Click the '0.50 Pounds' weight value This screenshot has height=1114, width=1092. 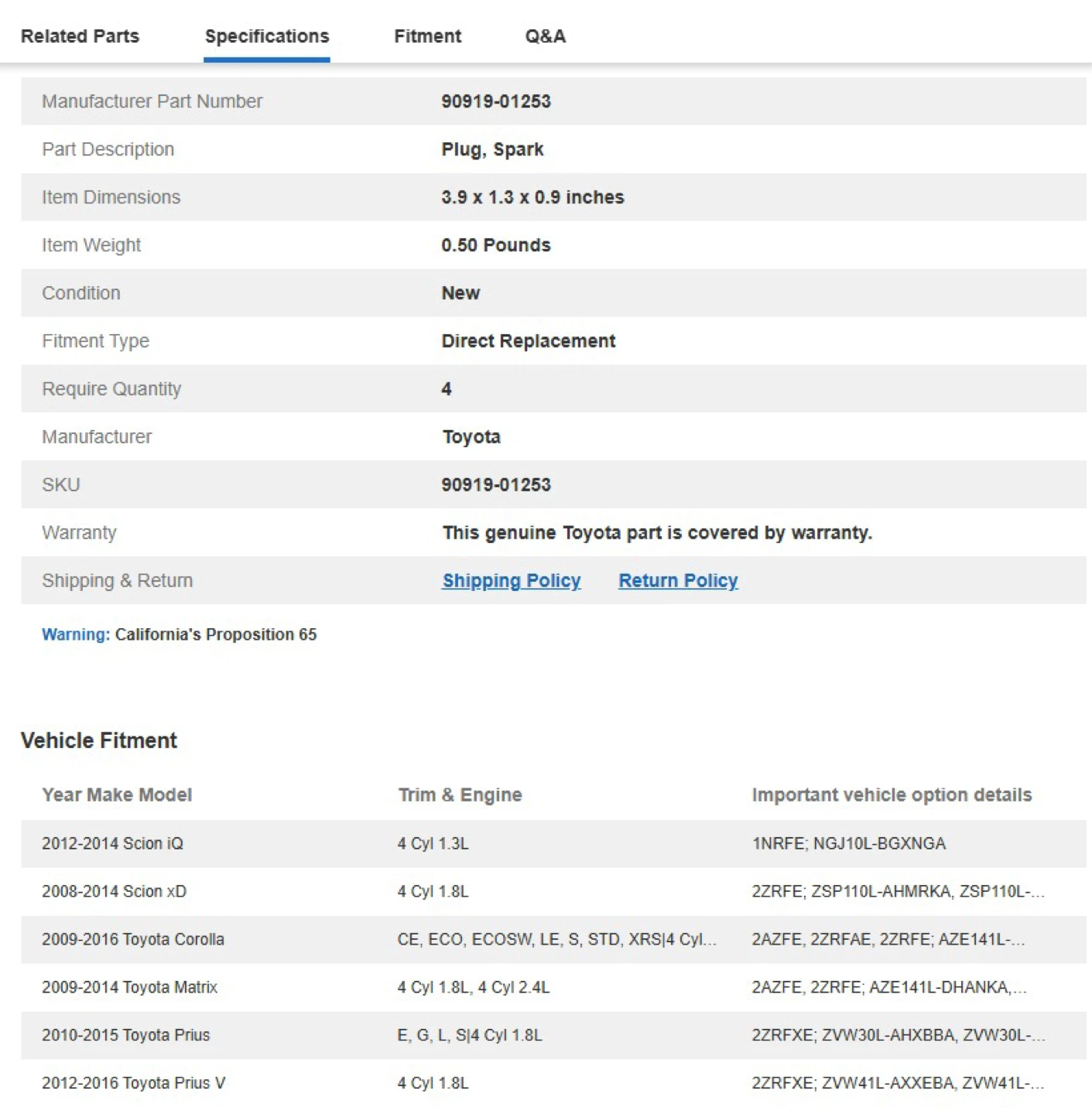[x=496, y=245]
